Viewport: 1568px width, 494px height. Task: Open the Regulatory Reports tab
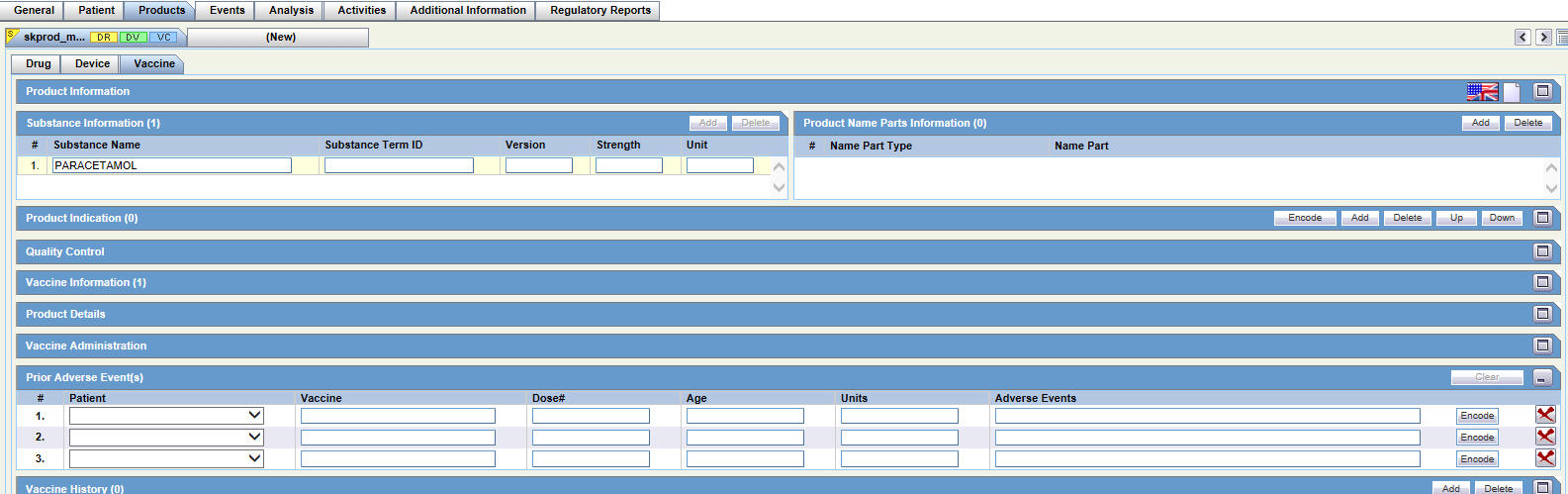click(600, 11)
